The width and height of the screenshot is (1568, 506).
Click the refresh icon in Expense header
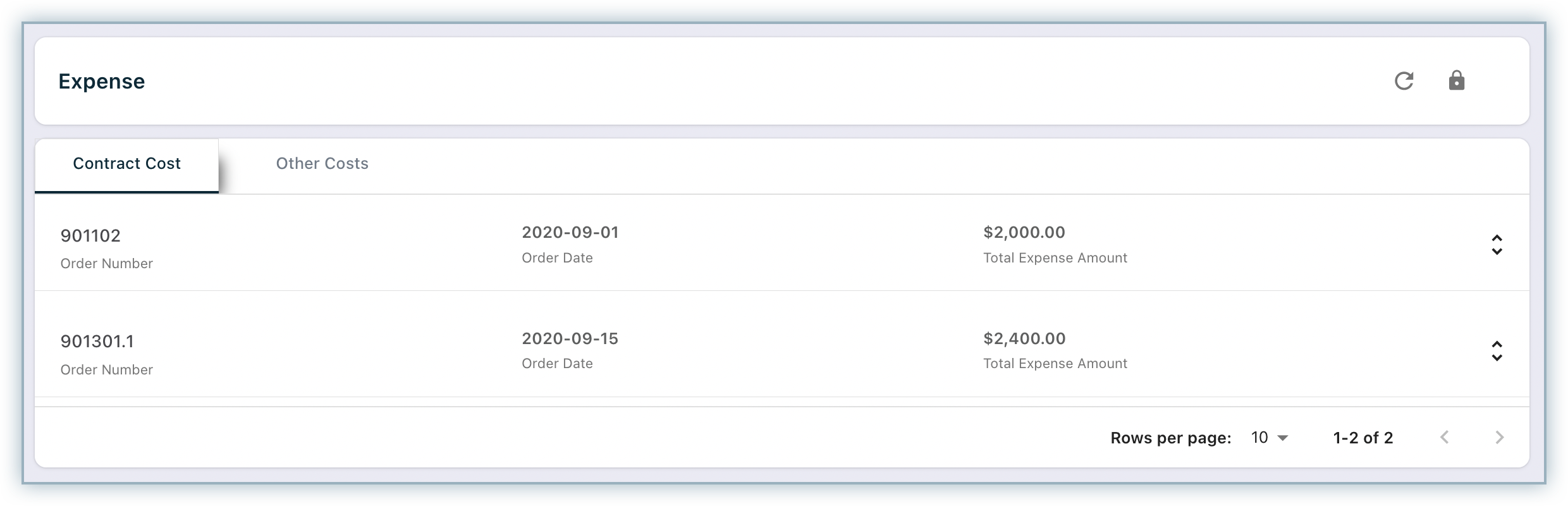click(x=1404, y=81)
